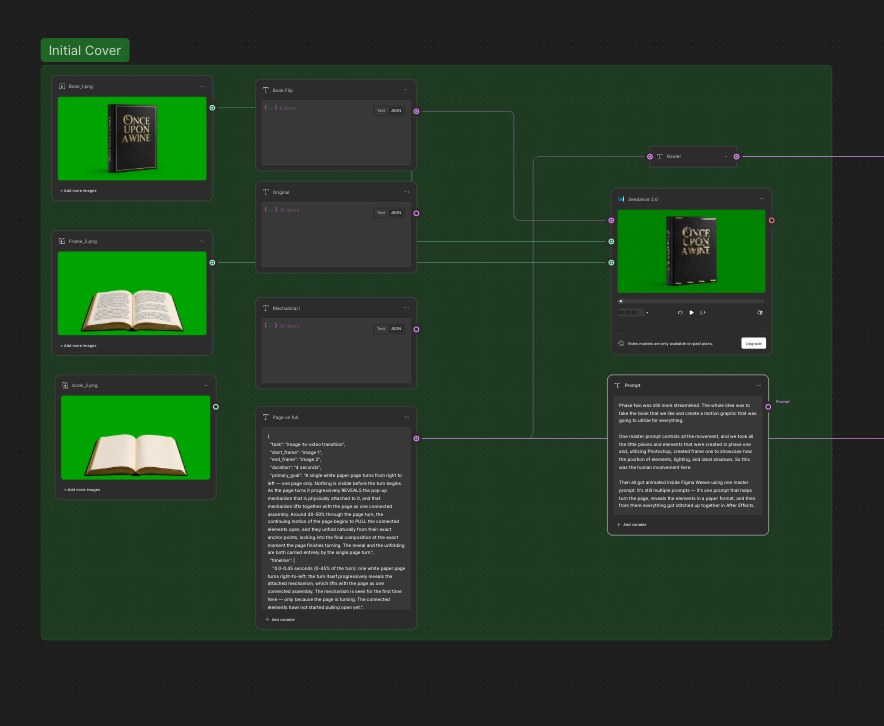884x726 pixels.
Task: Expand the collapsed JSON in Book Flip node
Action: point(271,108)
